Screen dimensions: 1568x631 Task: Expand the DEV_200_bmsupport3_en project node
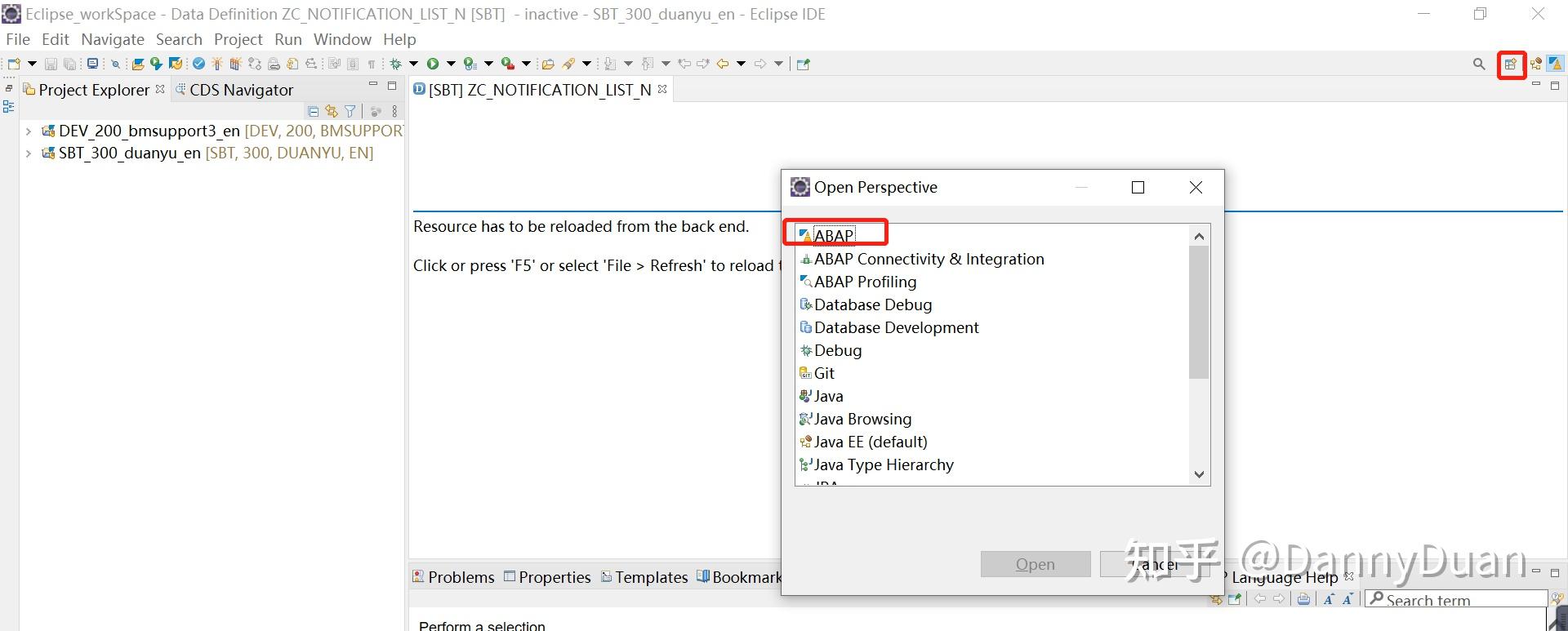tap(29, 131)
